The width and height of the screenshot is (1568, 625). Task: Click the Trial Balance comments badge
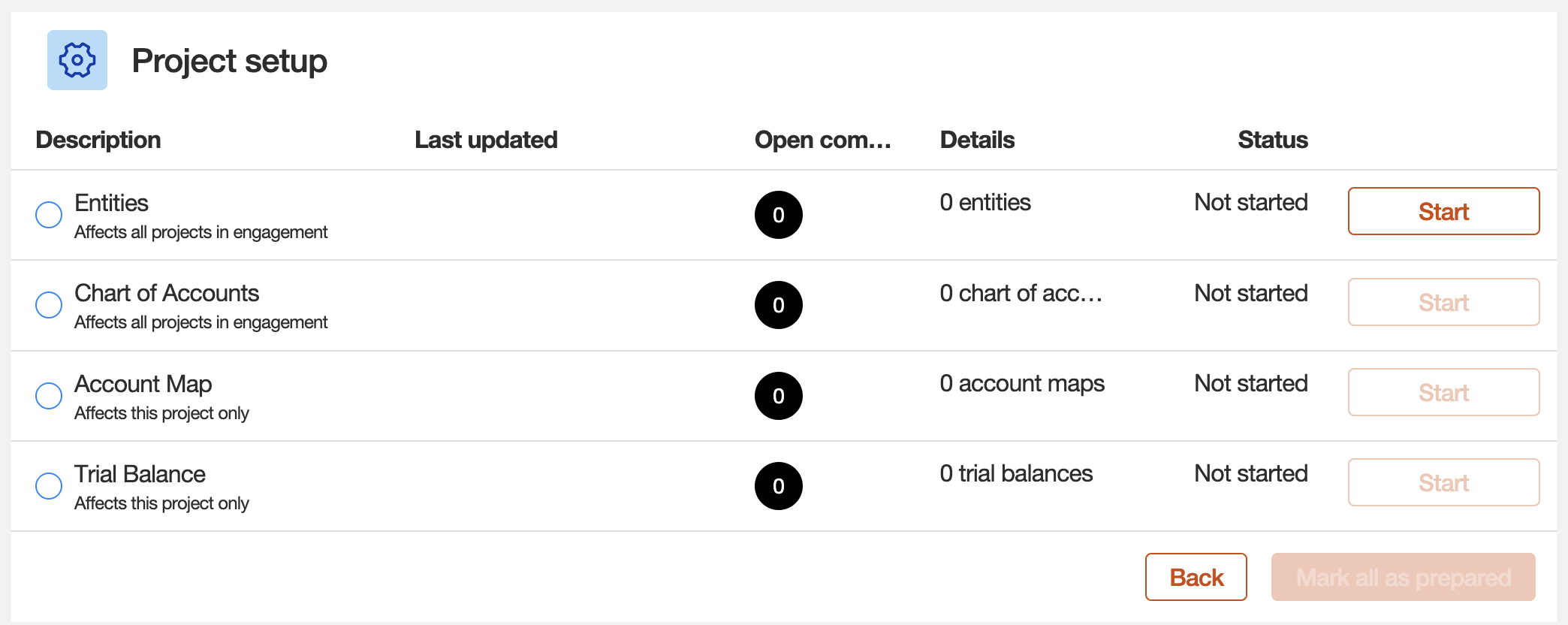point(778,486)
